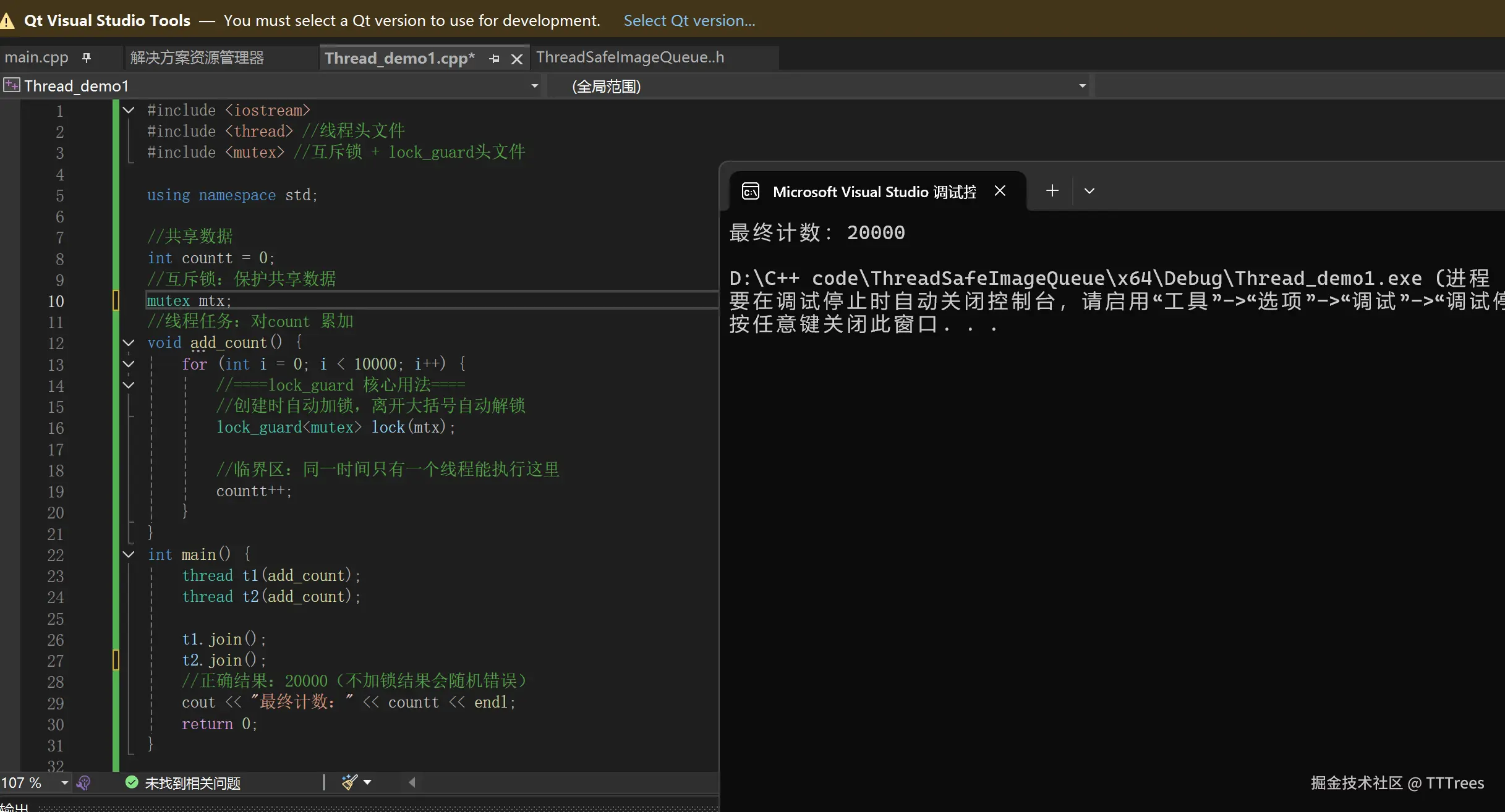Switch to 解决方案资源管理器 tab
The height and width of the screenshot is (812, 1505).
pos(197,57)
